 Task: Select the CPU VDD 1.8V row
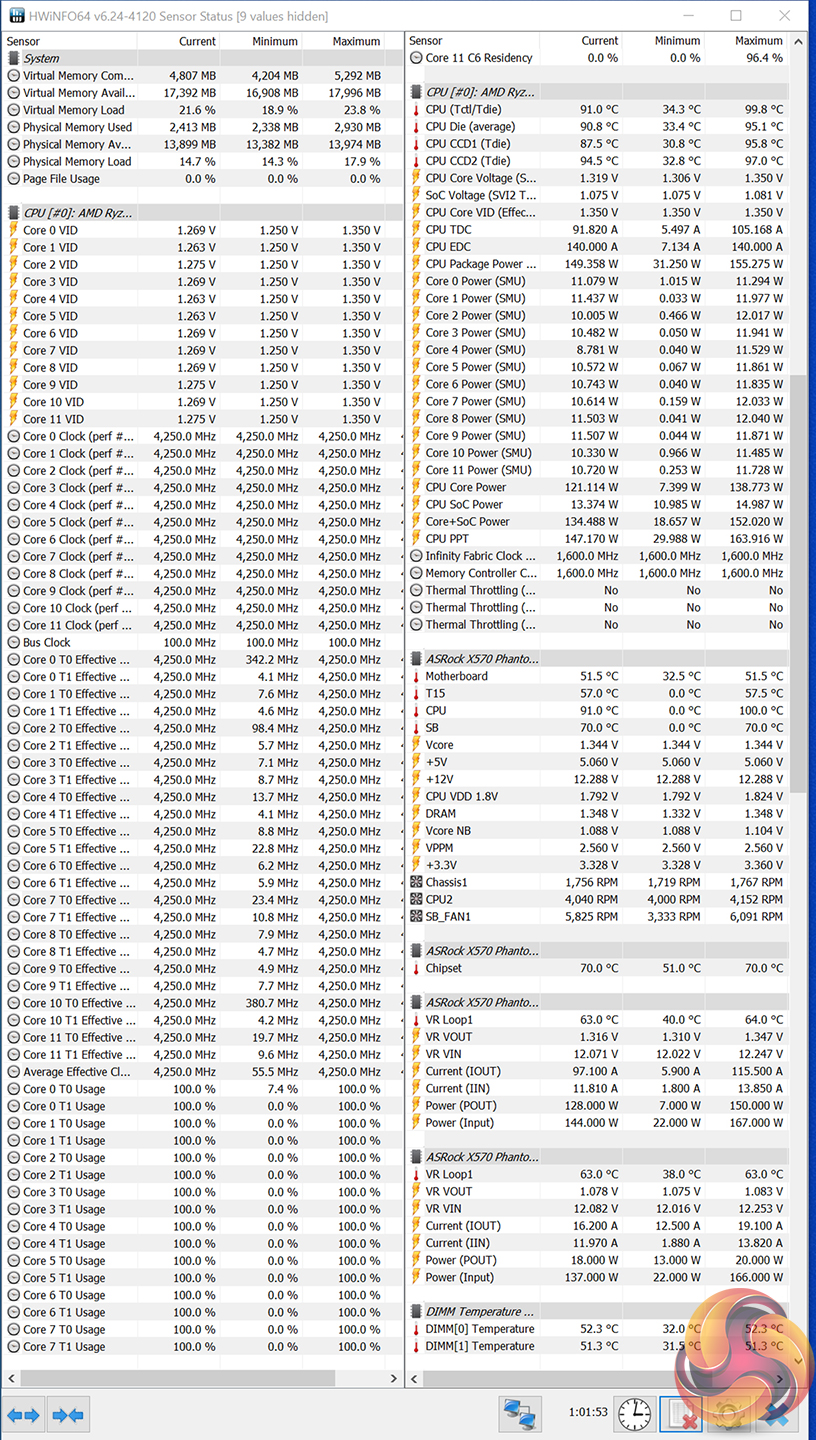click(x=597, y=797)
